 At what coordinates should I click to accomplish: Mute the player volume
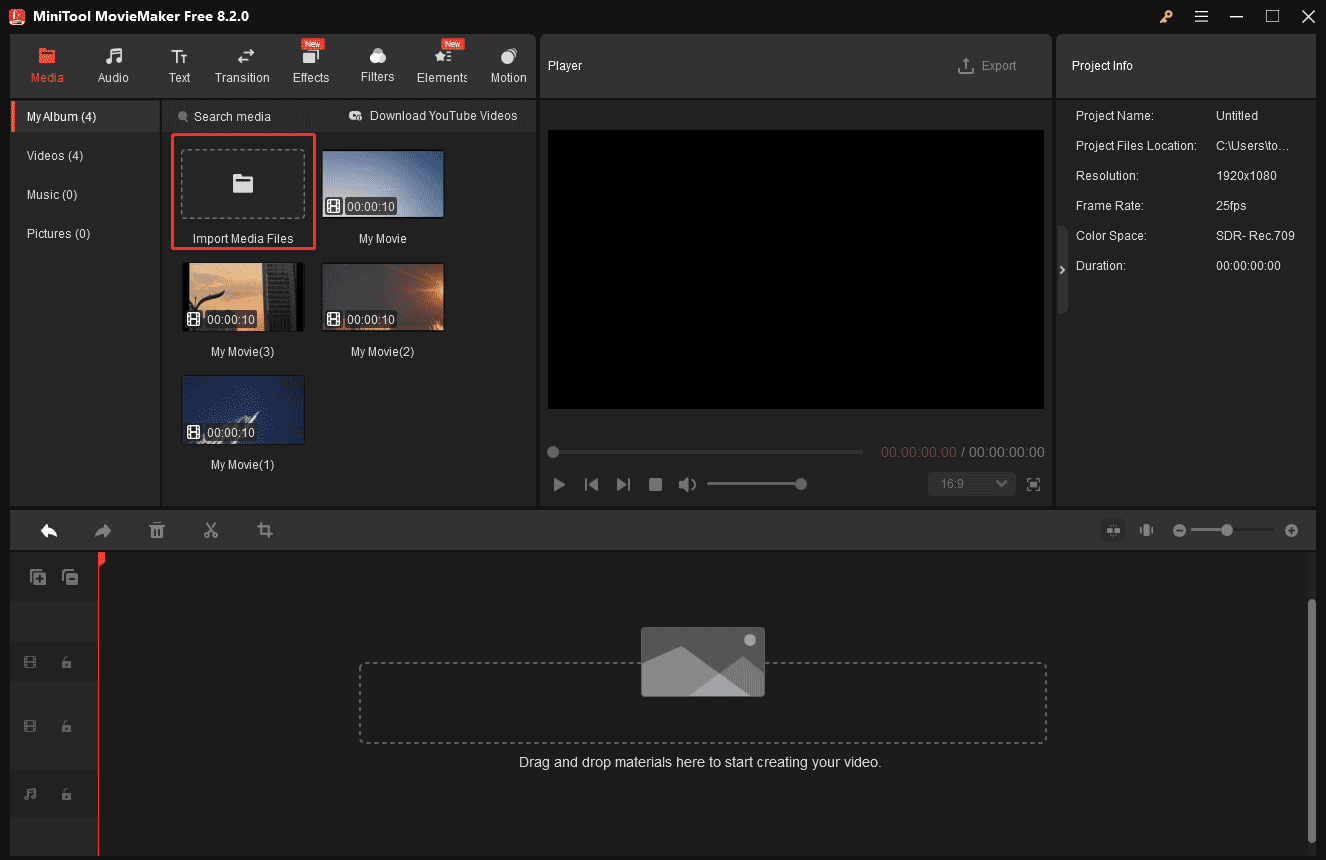click(x=687, y=485)
